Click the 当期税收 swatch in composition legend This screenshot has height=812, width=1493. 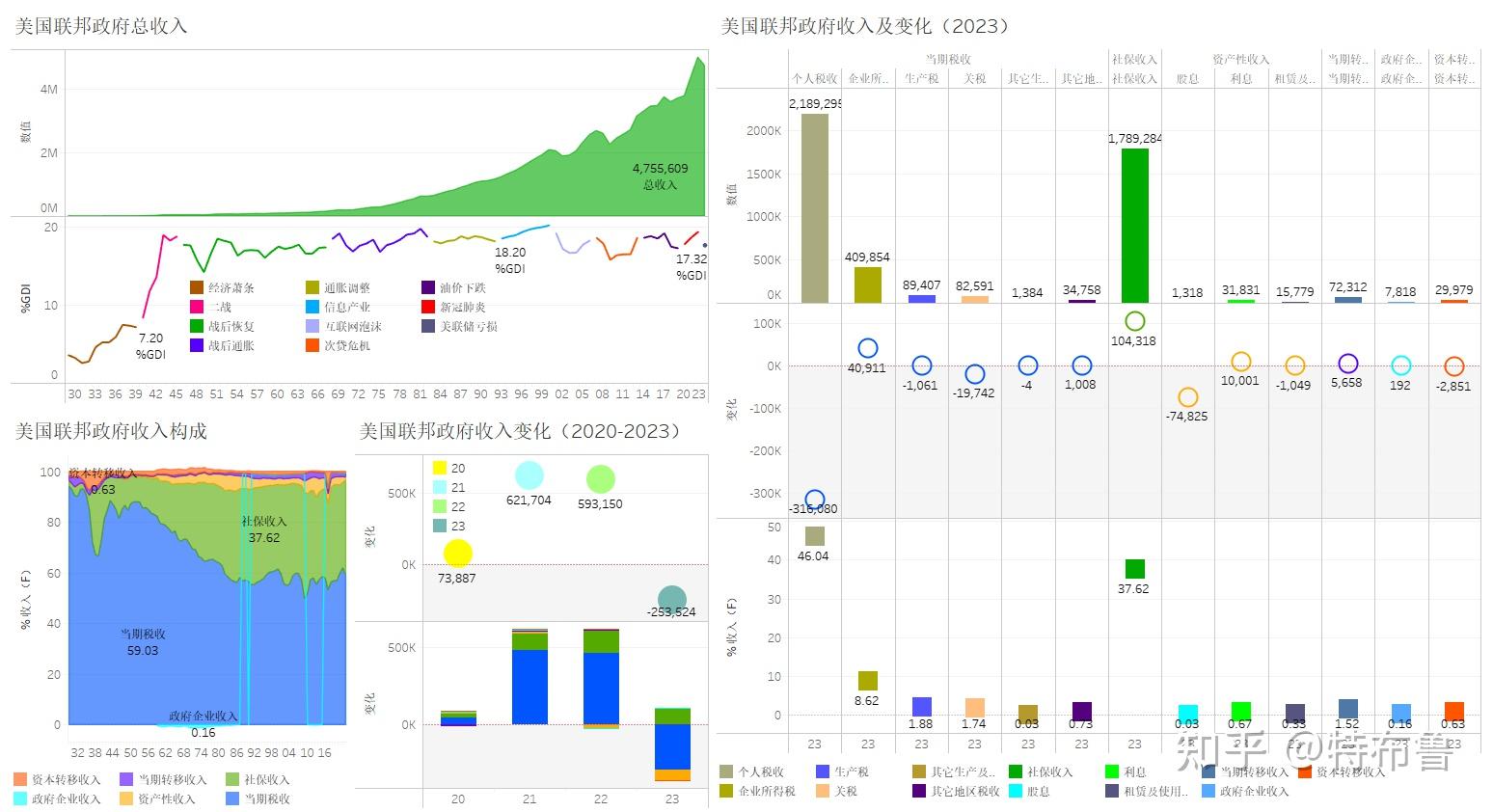[x=232, y=798]
